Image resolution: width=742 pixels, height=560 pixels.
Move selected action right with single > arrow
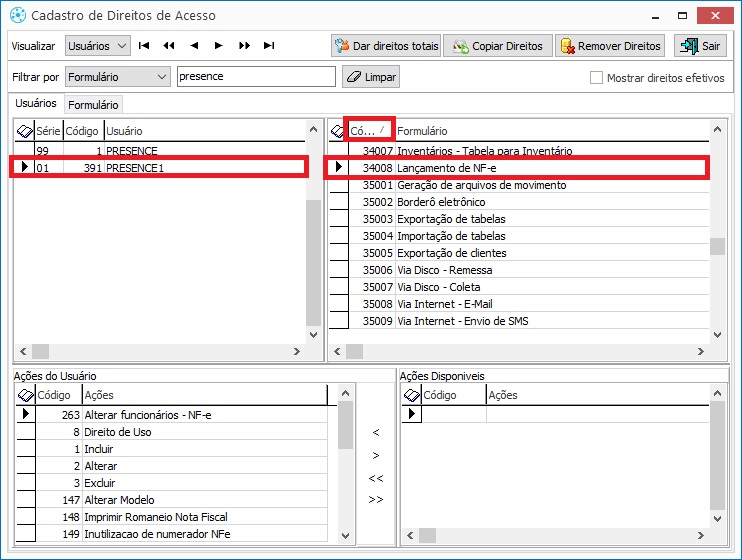coord(376,455)
